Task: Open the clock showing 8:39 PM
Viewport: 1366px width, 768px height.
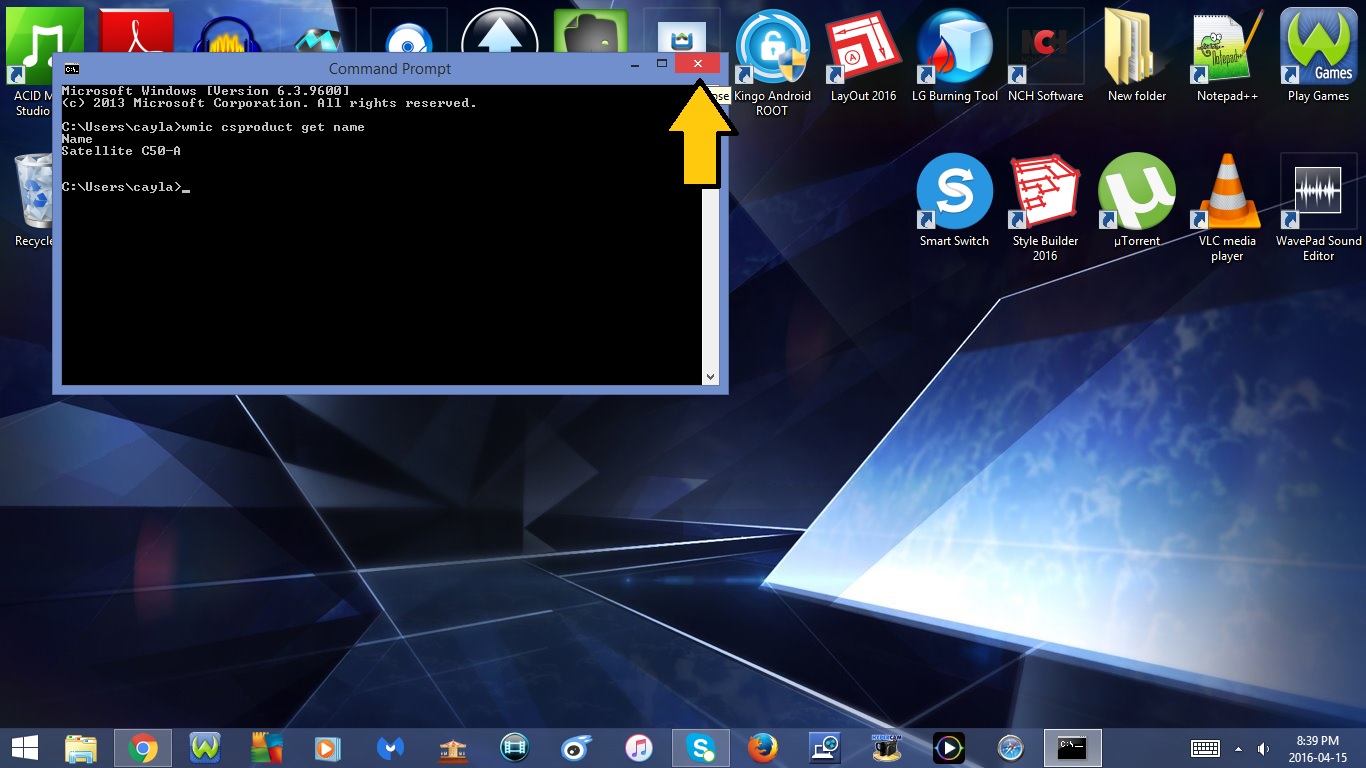Action: pos(1318,748)
